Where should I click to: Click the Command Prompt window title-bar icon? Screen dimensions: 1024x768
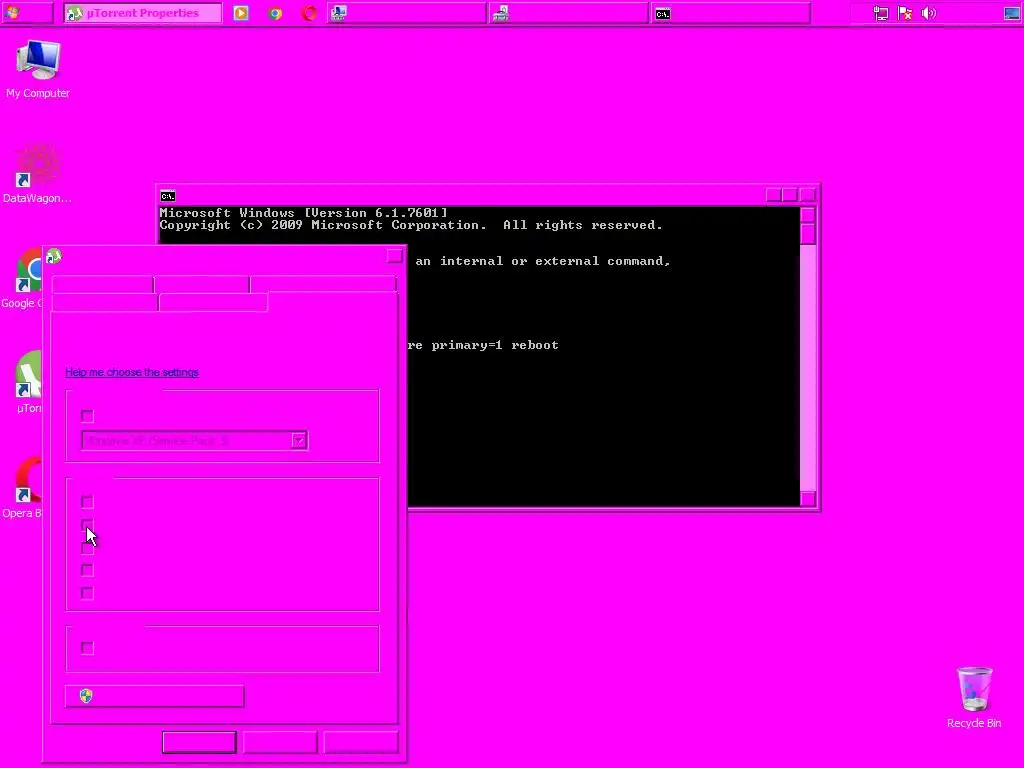168,196
